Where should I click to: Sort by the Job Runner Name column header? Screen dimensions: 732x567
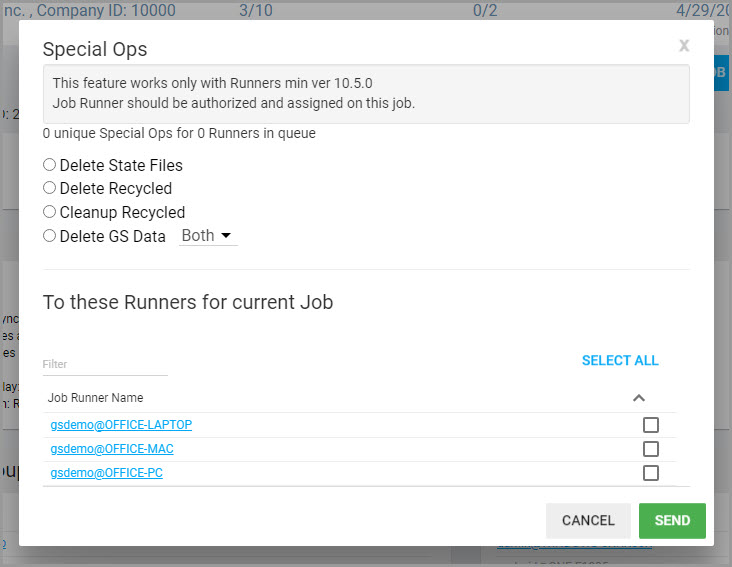96,397
